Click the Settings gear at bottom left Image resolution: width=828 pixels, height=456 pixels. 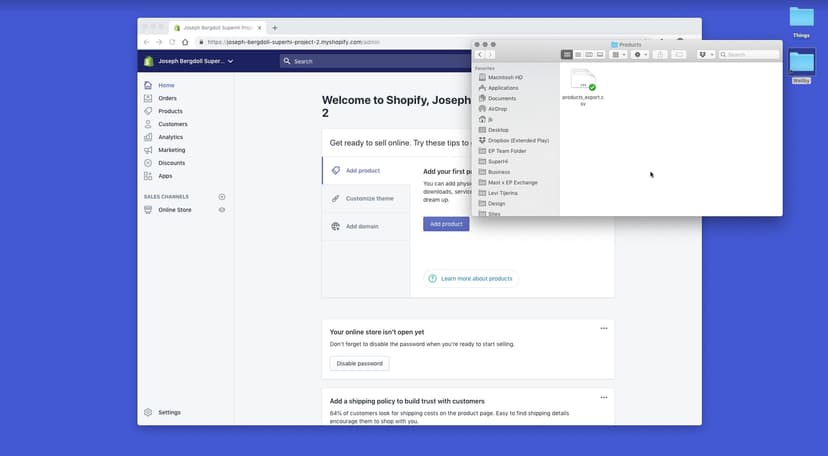(149, 412)
